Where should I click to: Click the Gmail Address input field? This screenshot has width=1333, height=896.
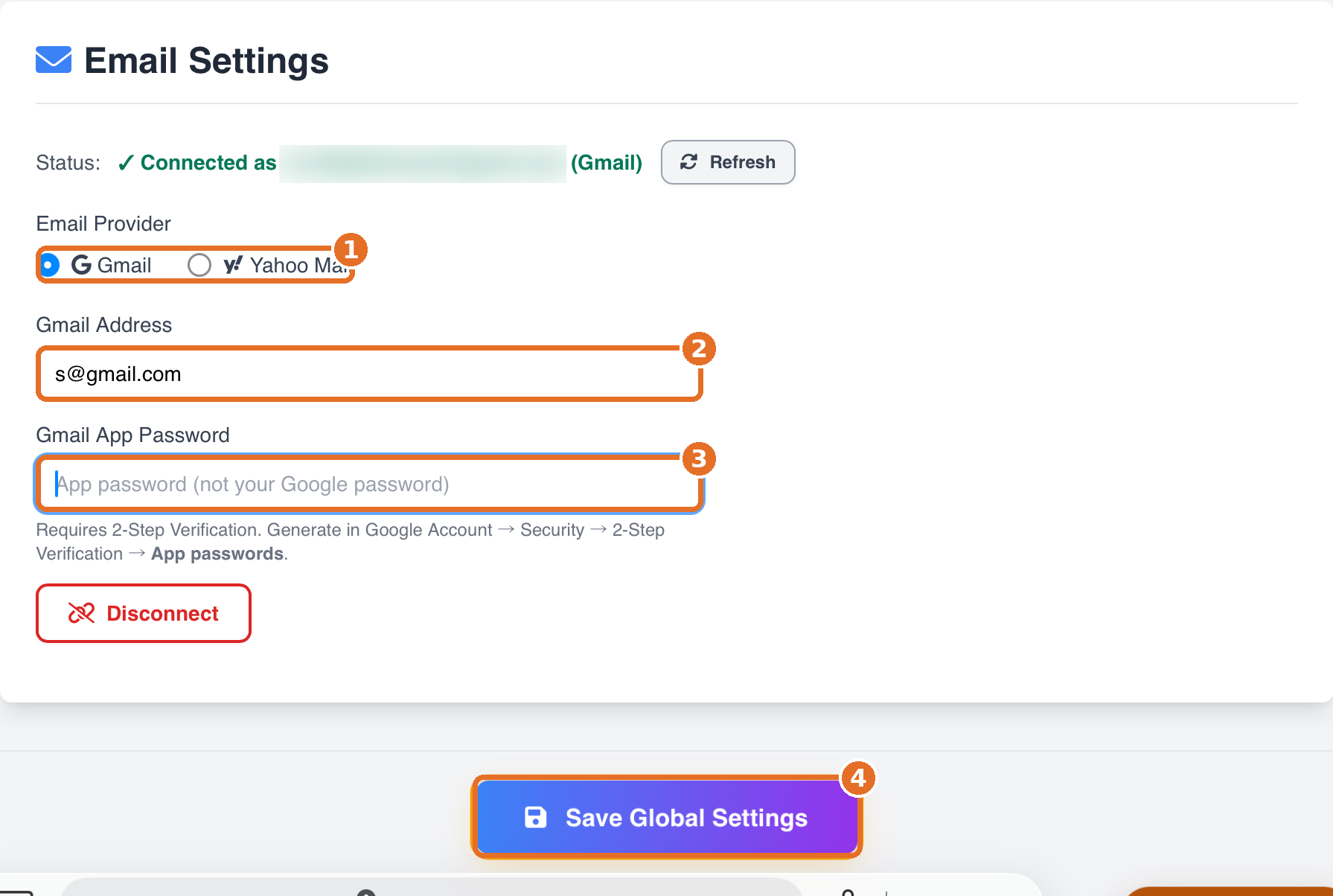369,374
